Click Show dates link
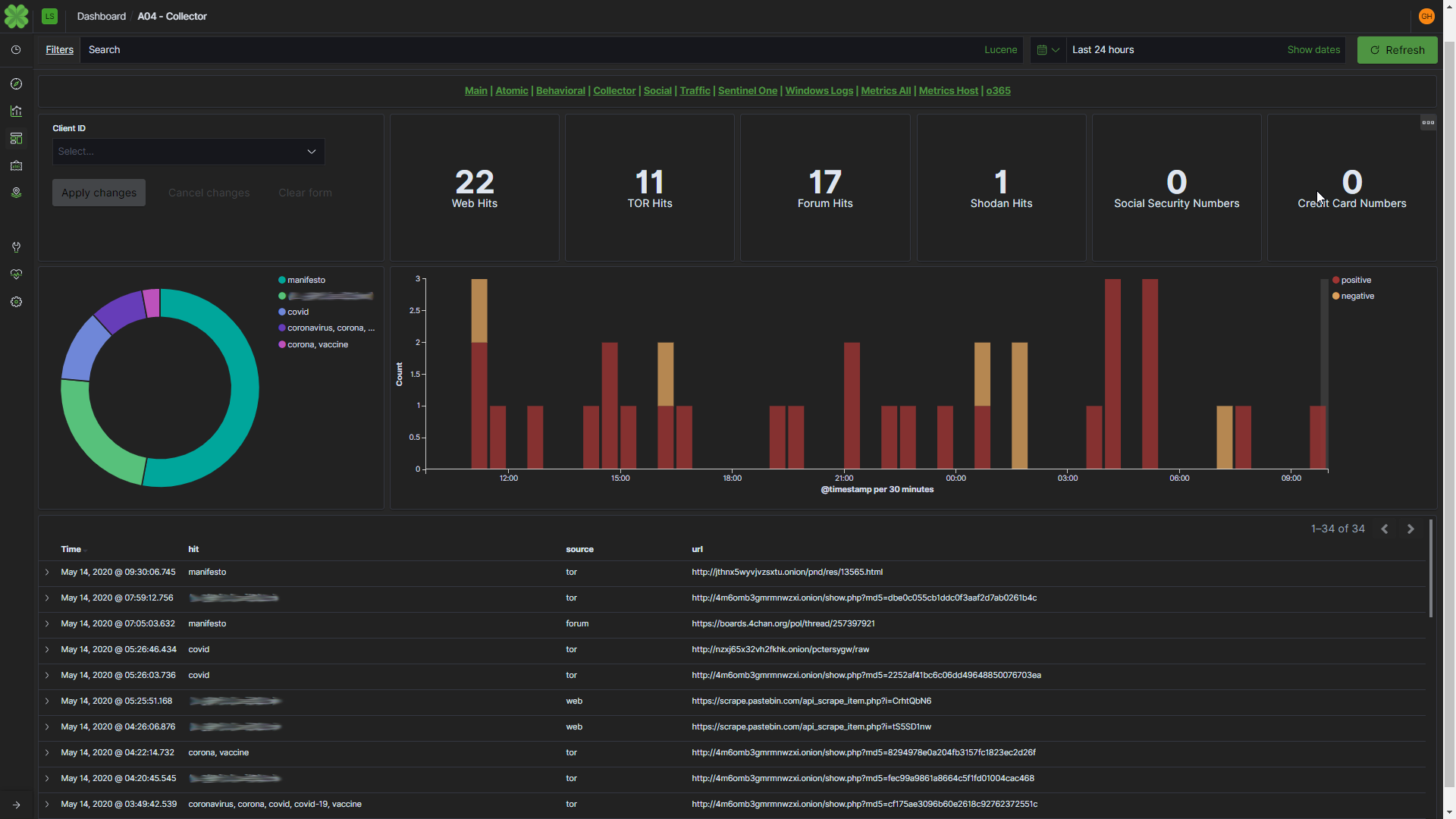This screenshot has width=1456, height=819. tap(1313, 50)
